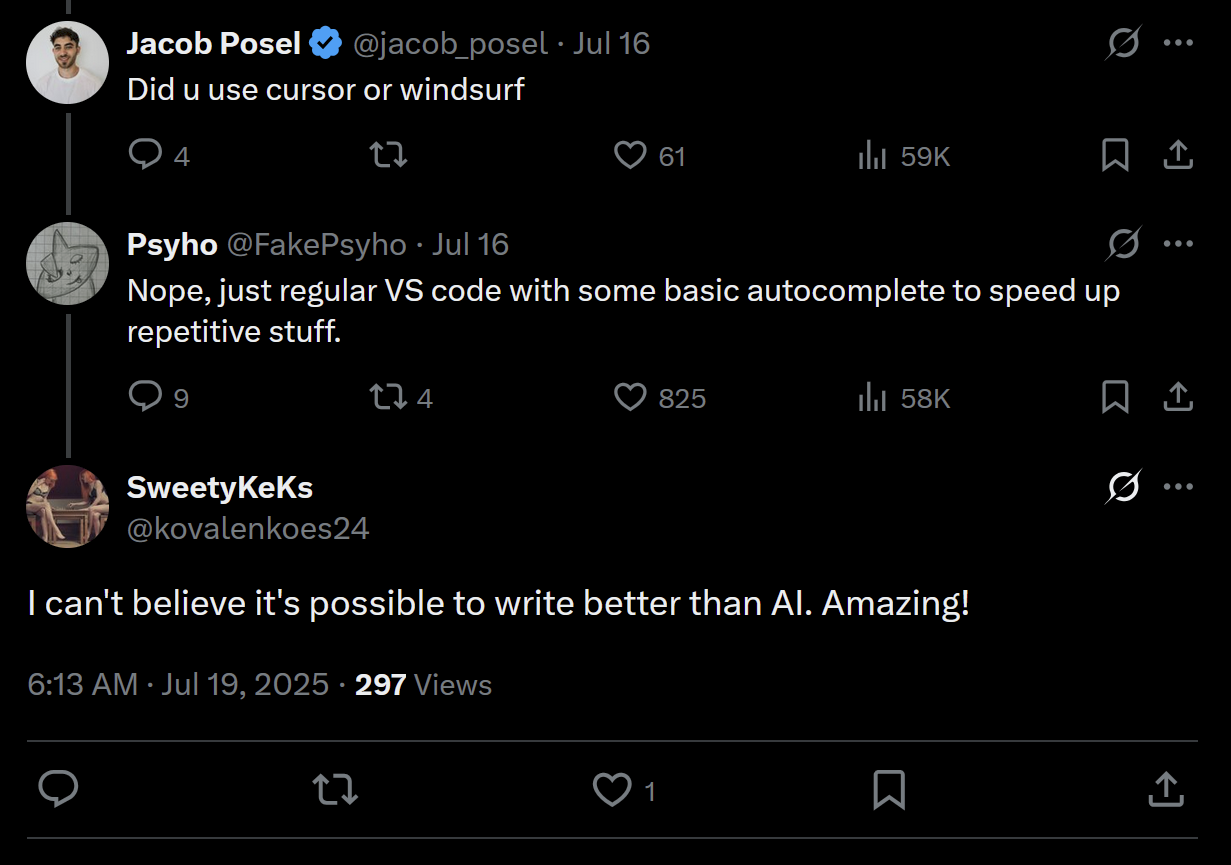1231x865 pixels.
Task: Repost Jacob Posel's cursor or windsurf tweet
Action: [388, 155]
